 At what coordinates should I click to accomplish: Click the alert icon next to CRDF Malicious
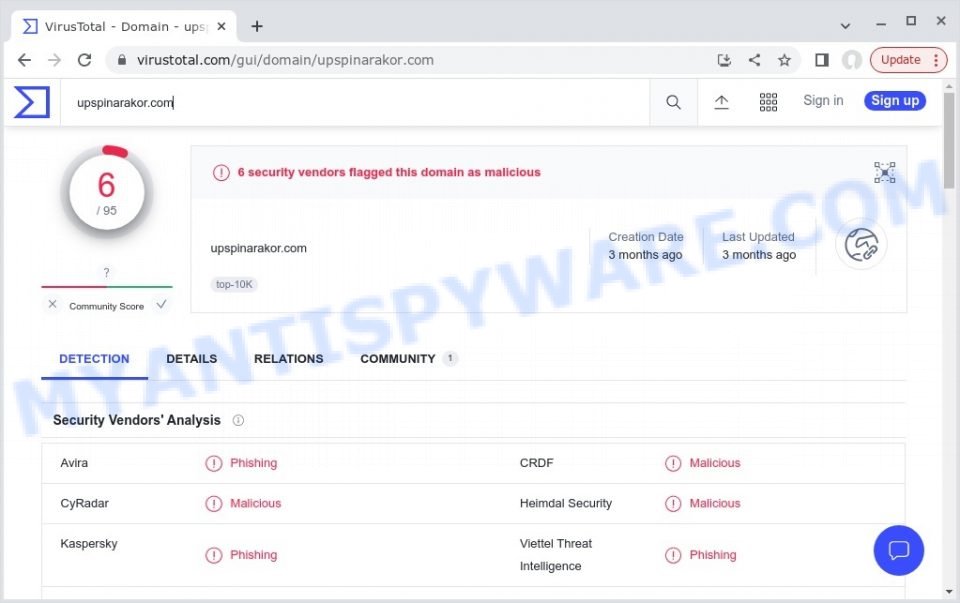tap(673, 463)
